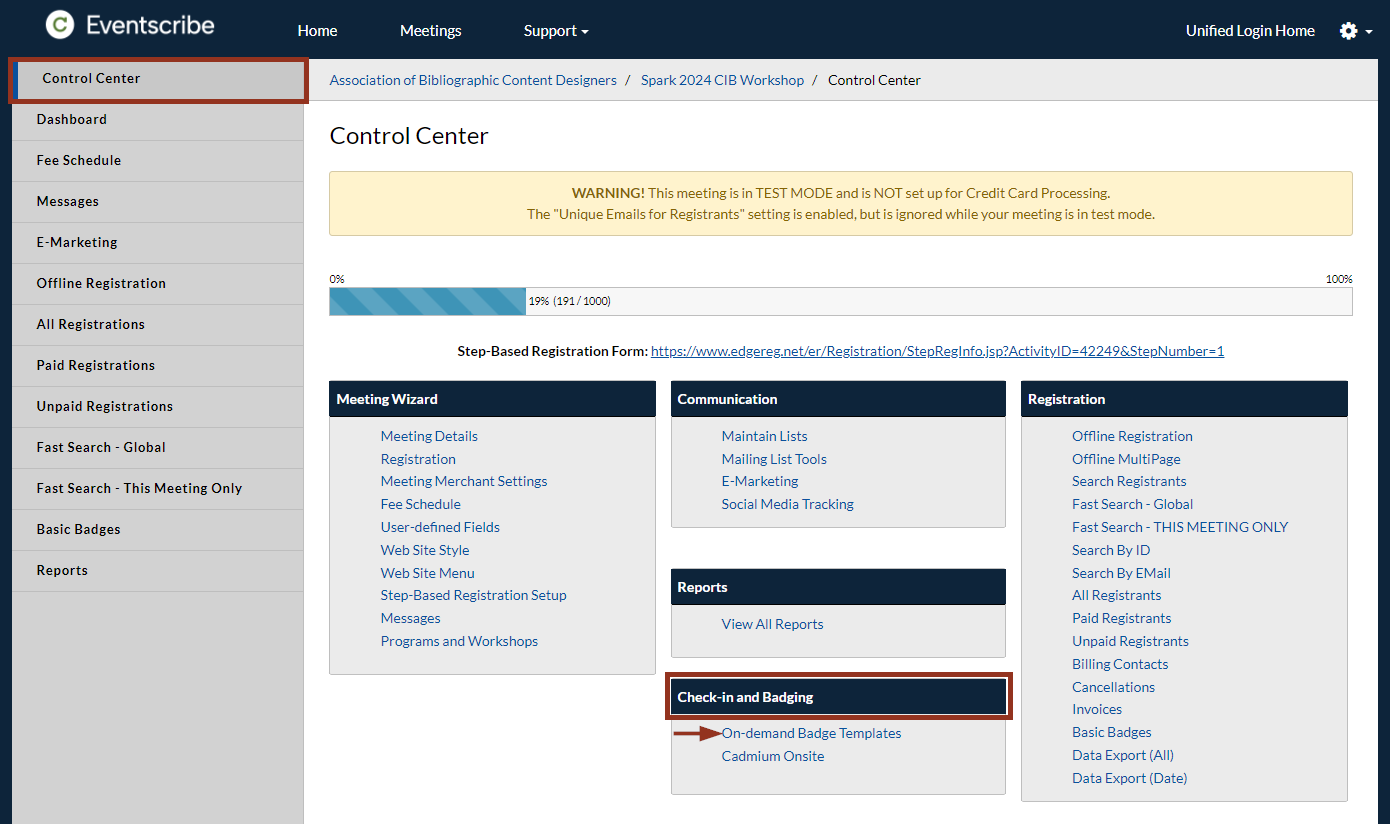Click the Control Center page heading
This screenshot has width=1390, height=824.
[x=409, y=136]
